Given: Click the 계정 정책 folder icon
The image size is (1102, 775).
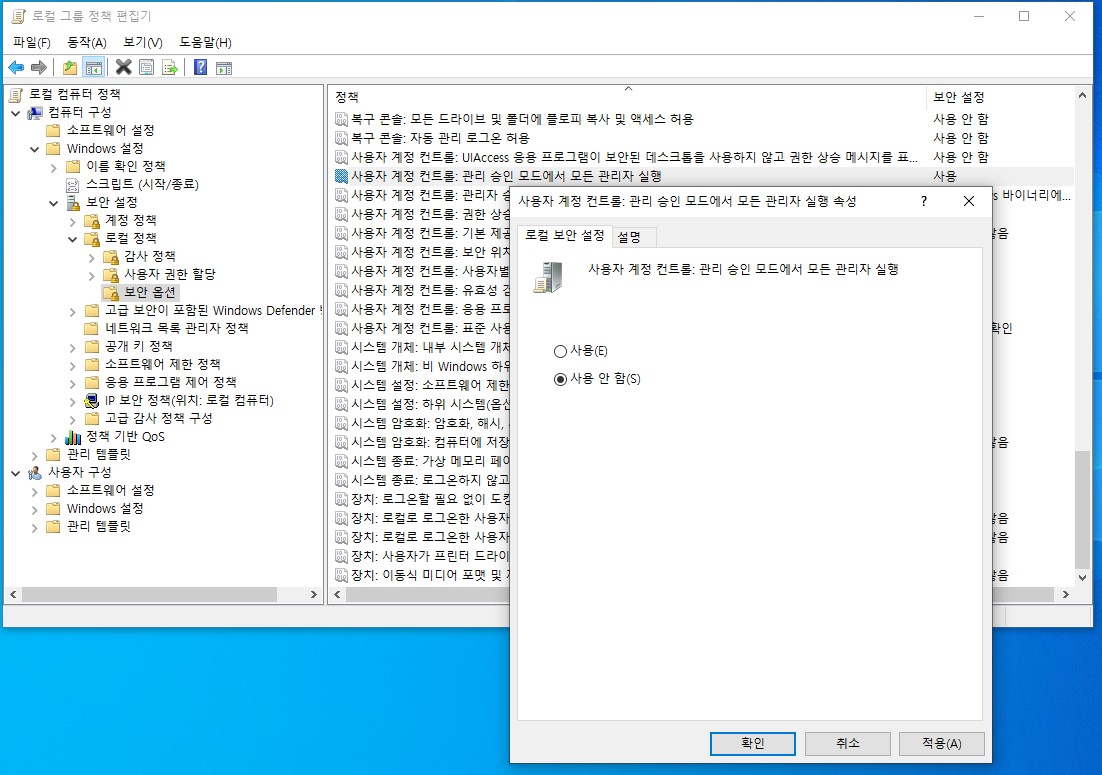Looking at the screenshot, I should click(x=92, y=221).
